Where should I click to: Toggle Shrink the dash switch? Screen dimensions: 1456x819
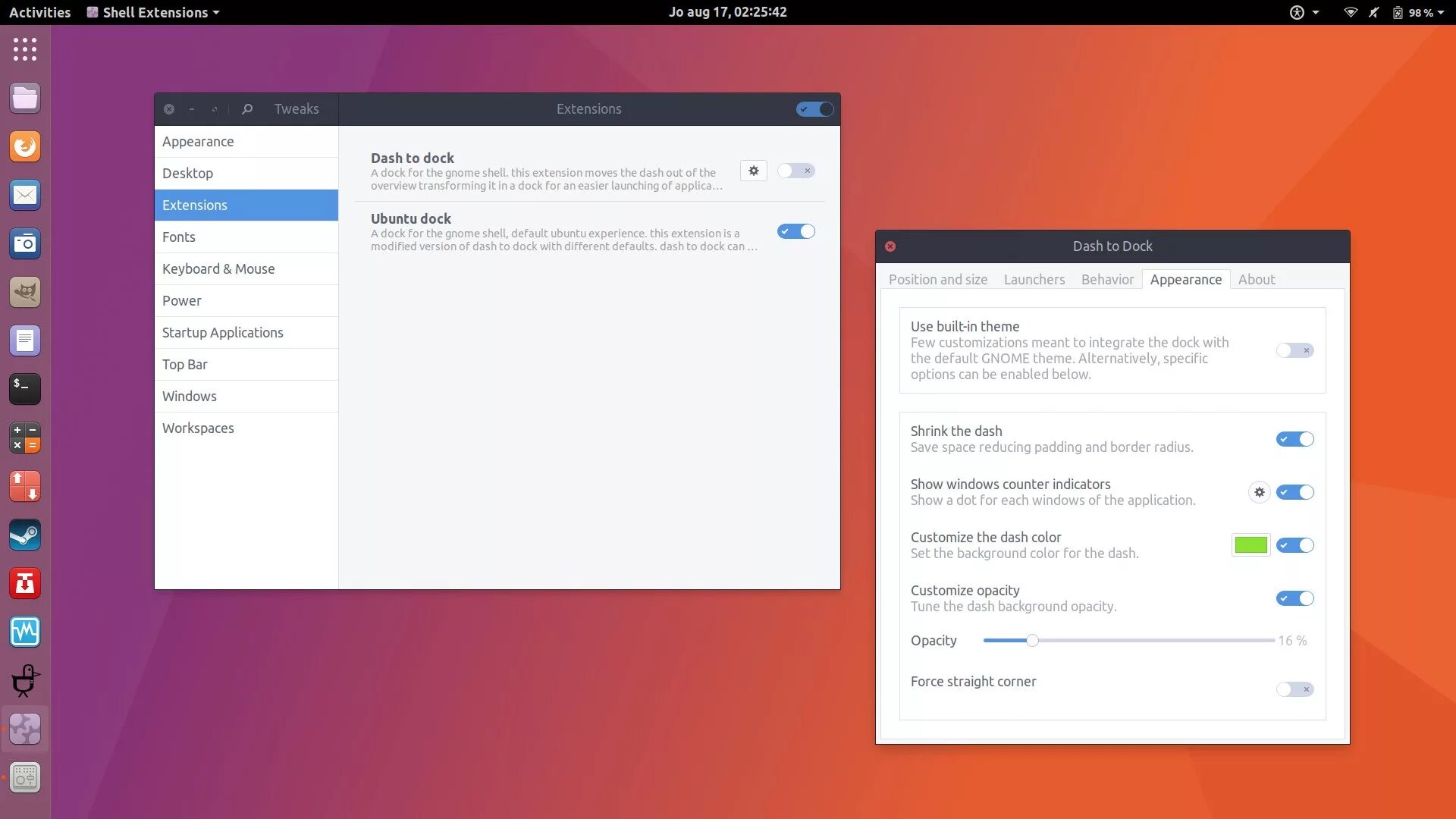tap(1294, 439)
